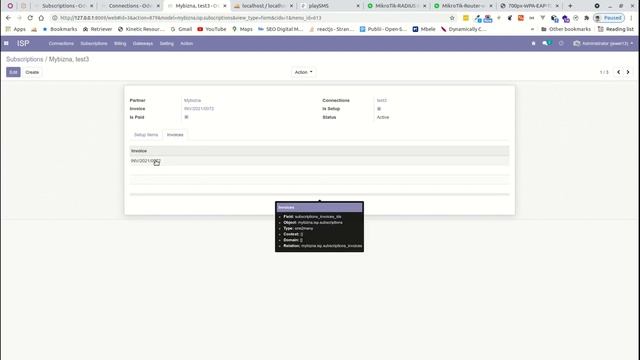Open the Bookmarks folder in bookmarks bar
The image size is (640, 360).
pos(60,29)
